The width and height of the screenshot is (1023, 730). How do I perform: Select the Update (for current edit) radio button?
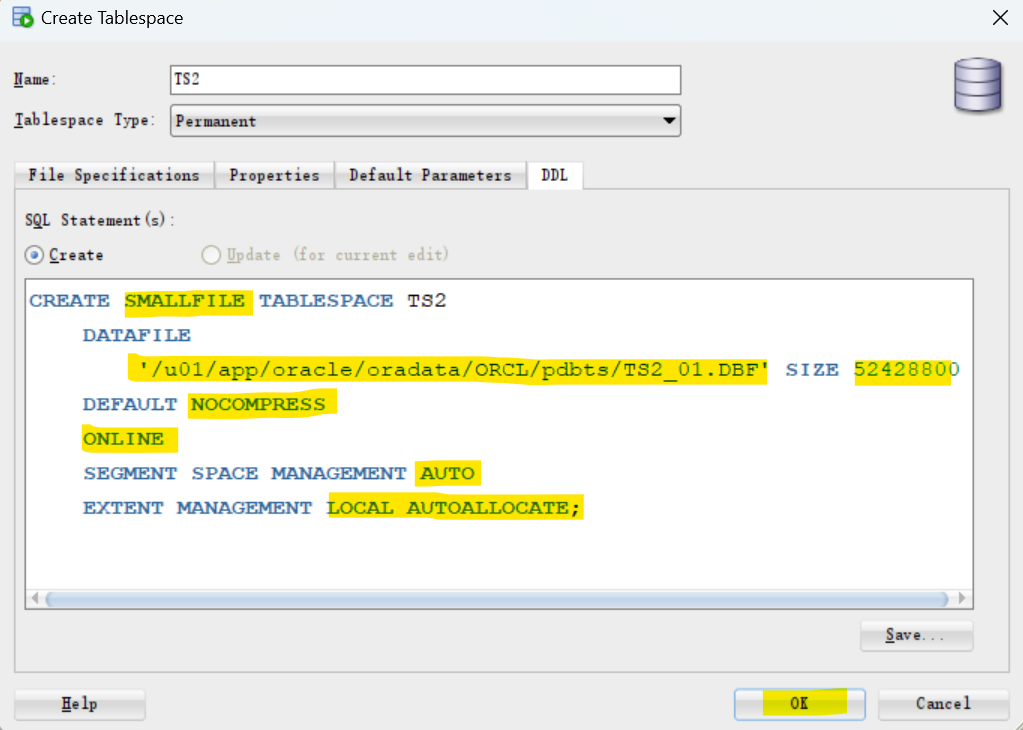point(211,255)
